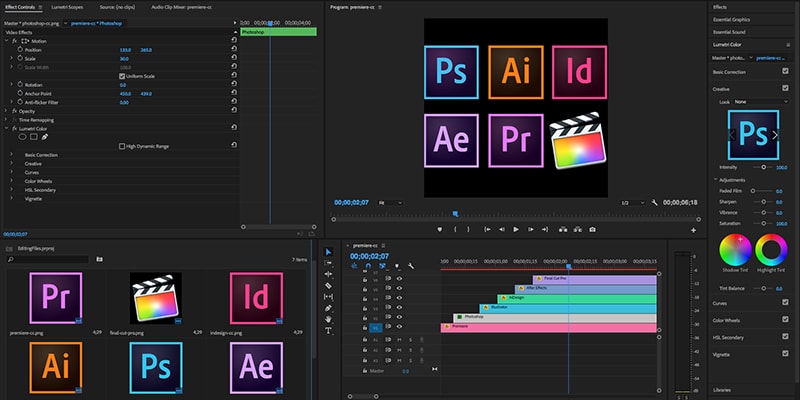Open the Libraries panel tab
The height and width of the screenshot is (400, 800).
click(x=722, y=390)
